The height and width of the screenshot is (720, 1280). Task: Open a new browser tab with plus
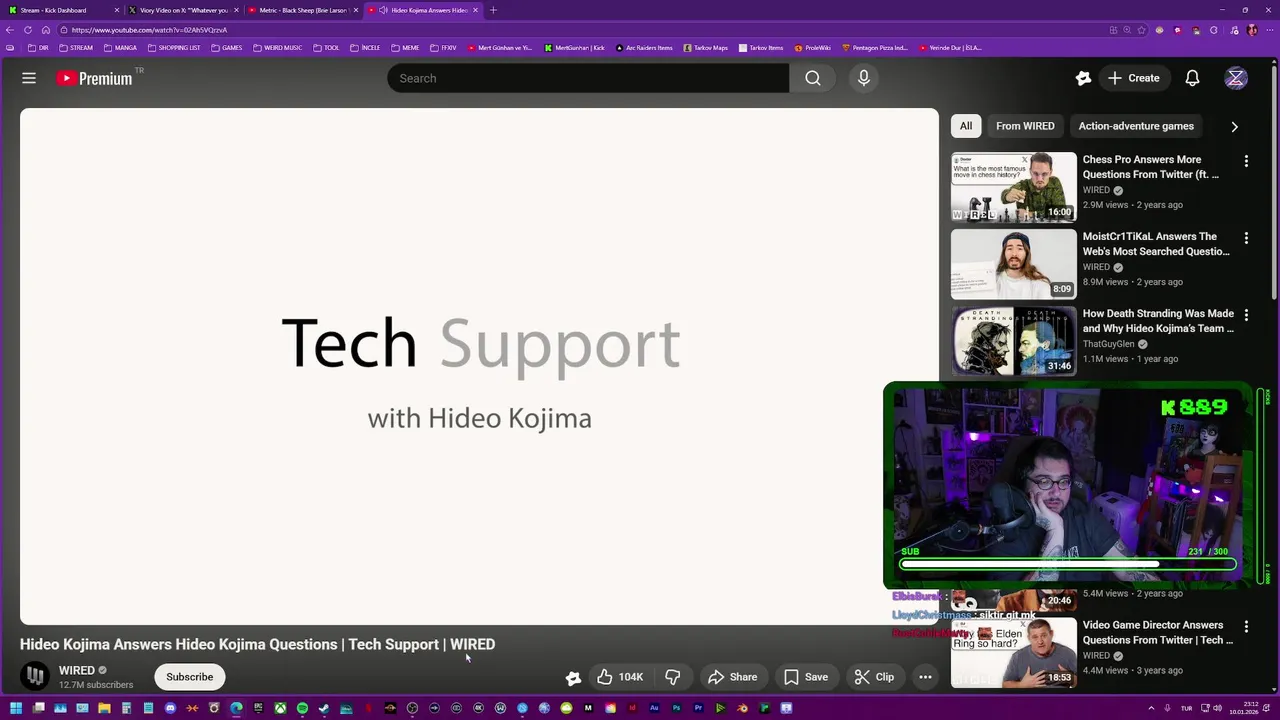493,10
